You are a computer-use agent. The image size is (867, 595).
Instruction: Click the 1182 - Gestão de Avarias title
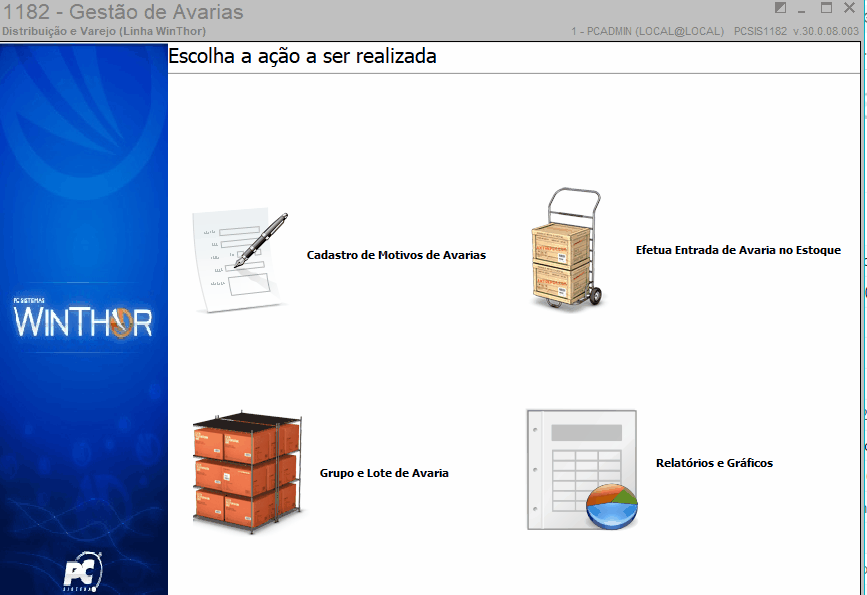coord(123,12)
